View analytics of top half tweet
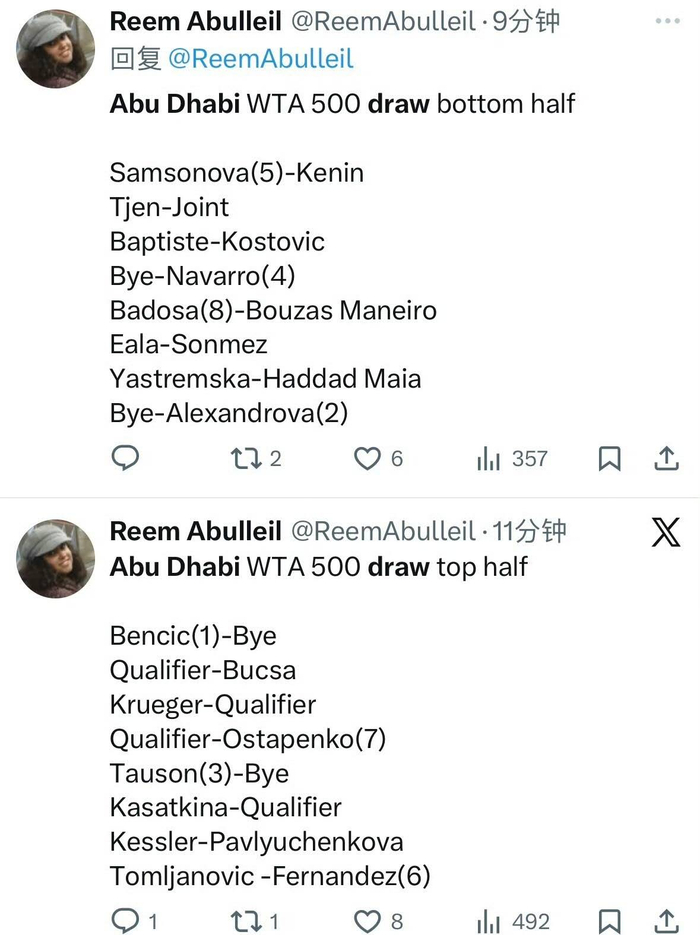 [489, 920]
